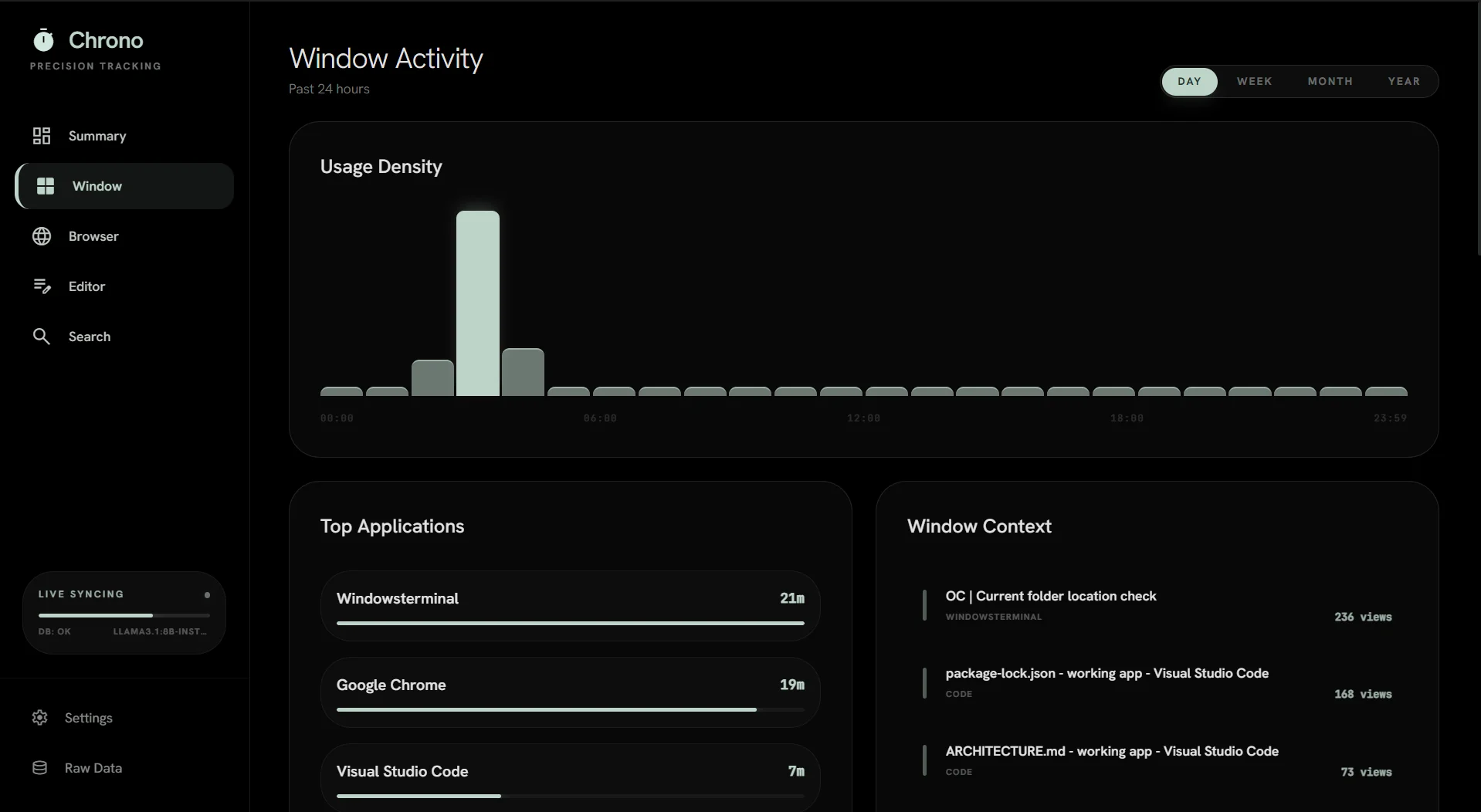1481x812 pixels.
Task: Click the Google Chrome usage progress bar
Action: 571,709
